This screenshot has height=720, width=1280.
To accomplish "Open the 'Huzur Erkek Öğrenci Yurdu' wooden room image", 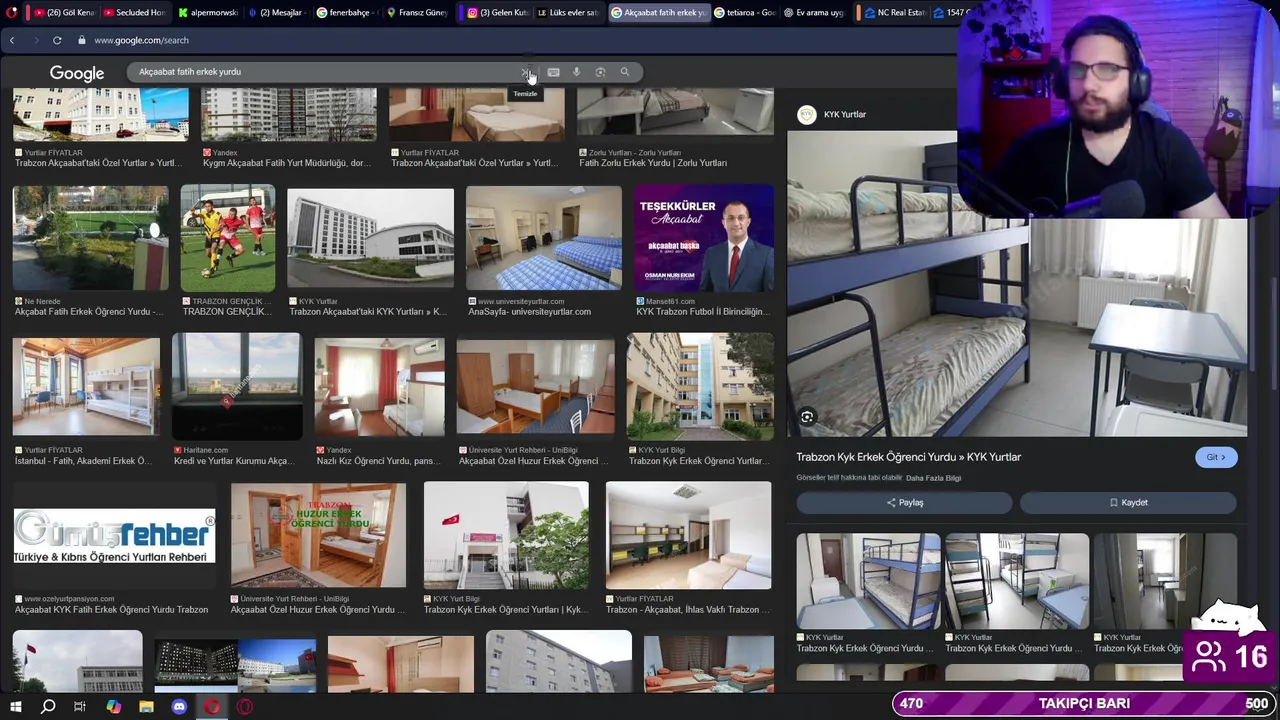I will 318,535.
